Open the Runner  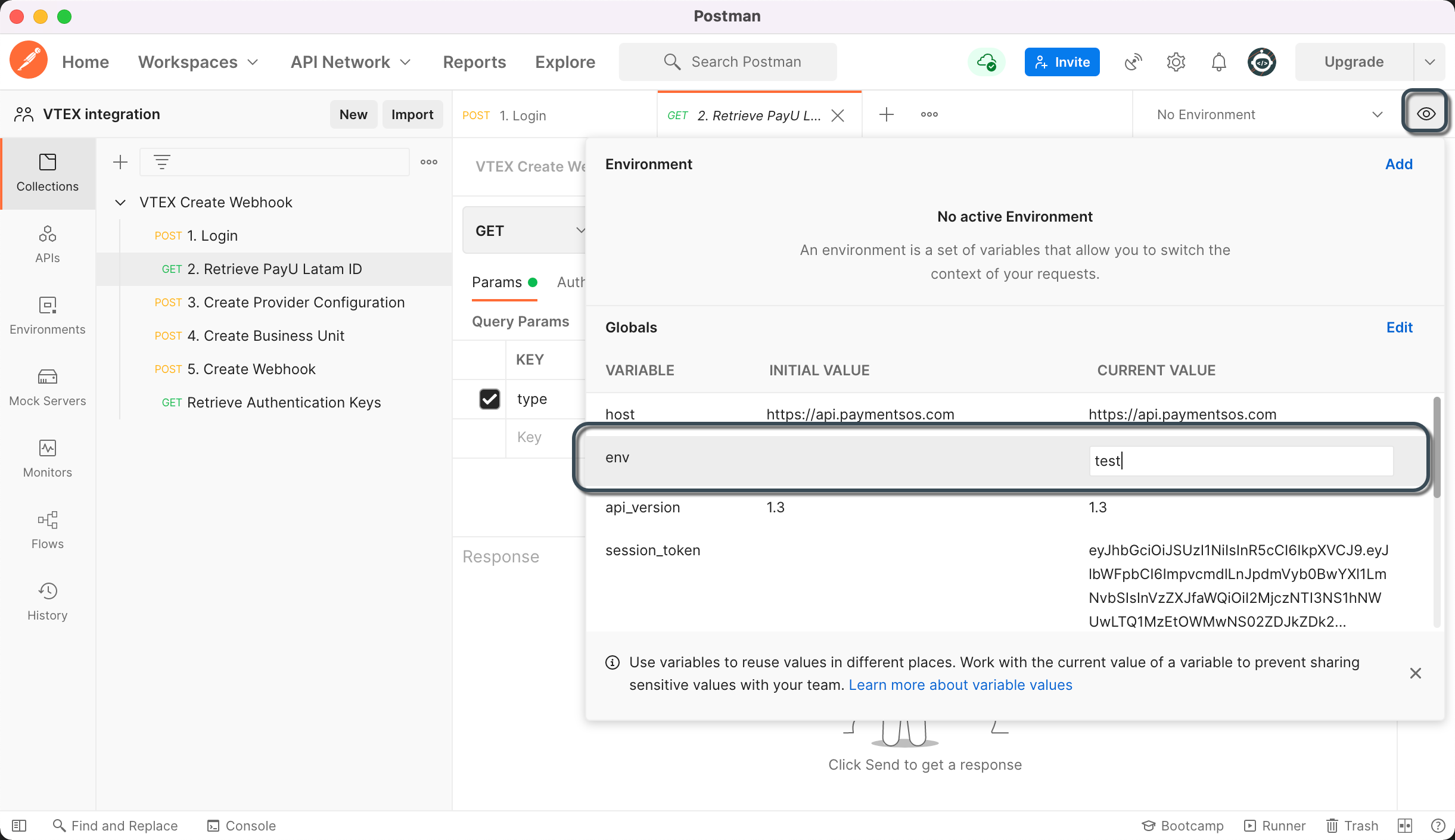1275,826
